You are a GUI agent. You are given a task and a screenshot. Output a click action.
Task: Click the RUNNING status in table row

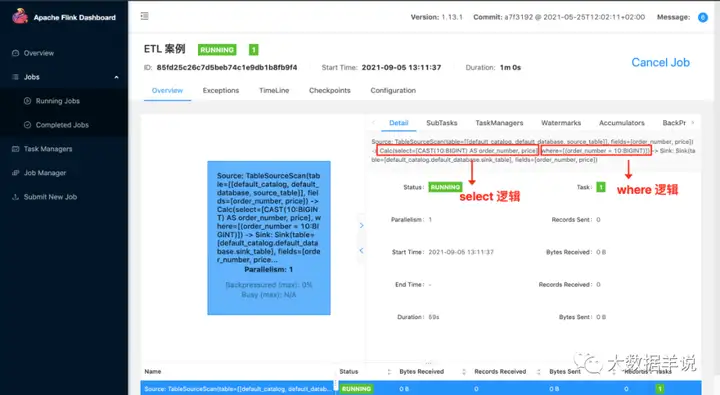pos(356,389)
